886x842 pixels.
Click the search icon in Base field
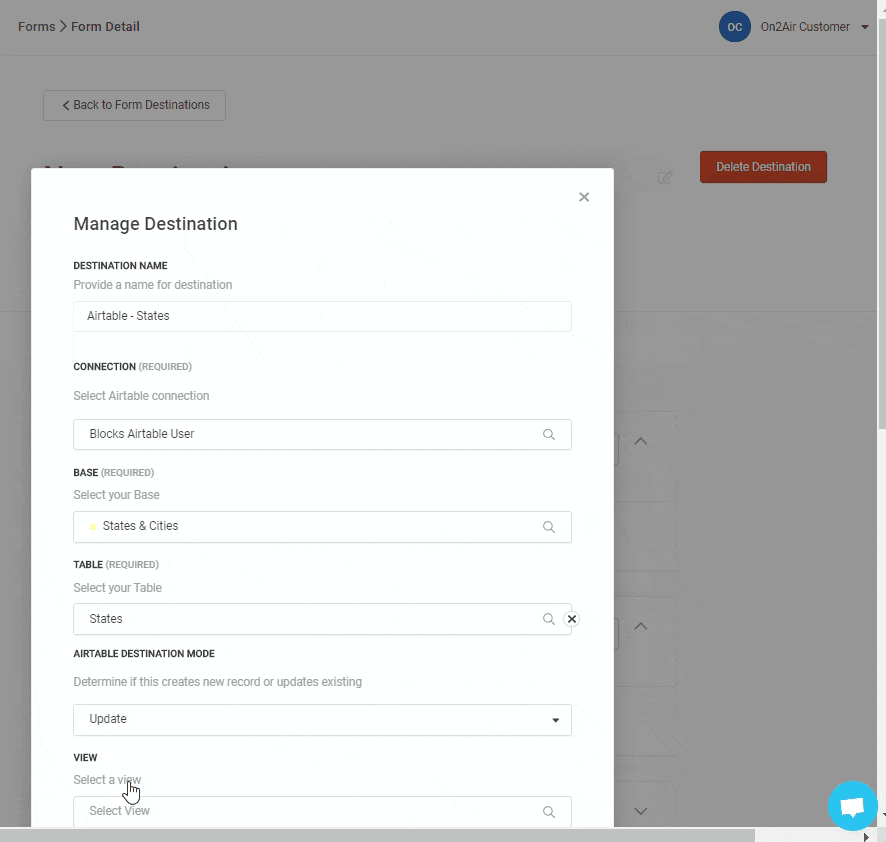pos(548,527)
